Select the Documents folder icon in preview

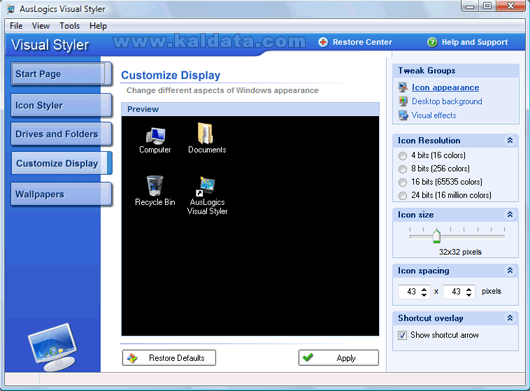pos(206,133)
